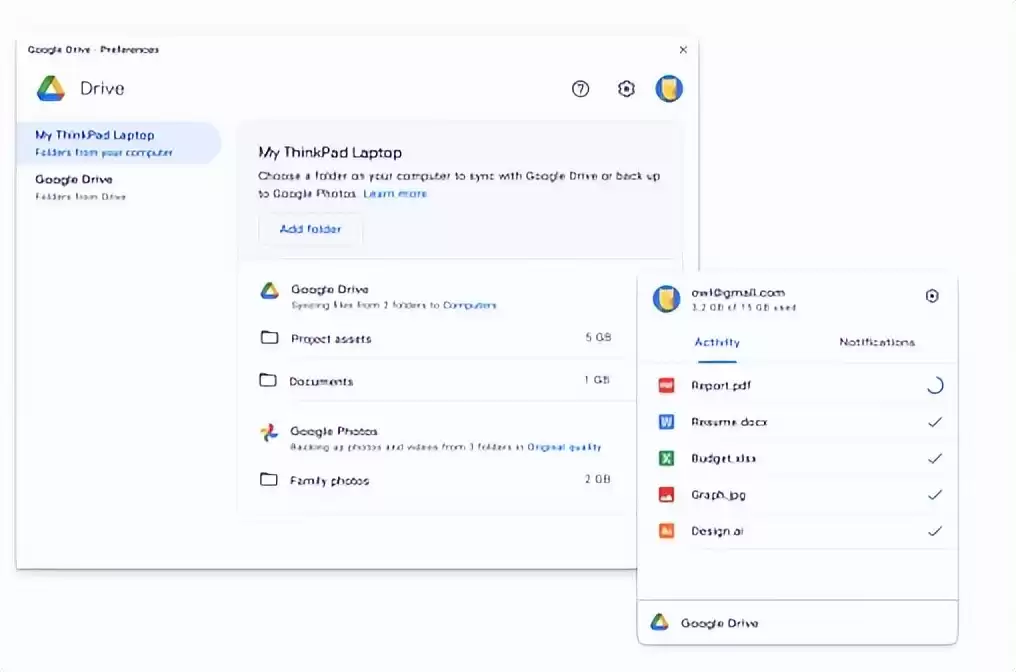The image size is (1016, 672).
Task: Follow the Learn more link
Action: click(x=395, y=193)
